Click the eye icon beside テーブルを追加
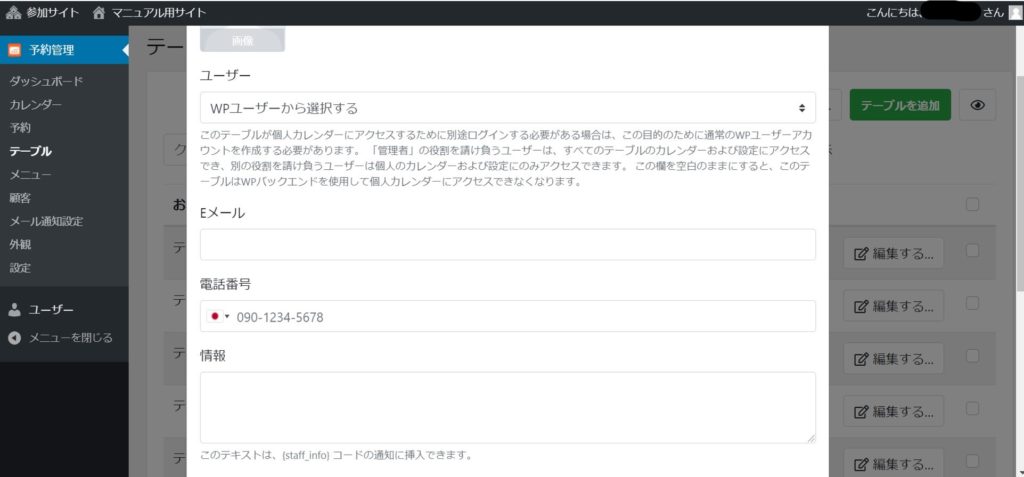The image size is (1024, 477). click(x=977, y=105)
